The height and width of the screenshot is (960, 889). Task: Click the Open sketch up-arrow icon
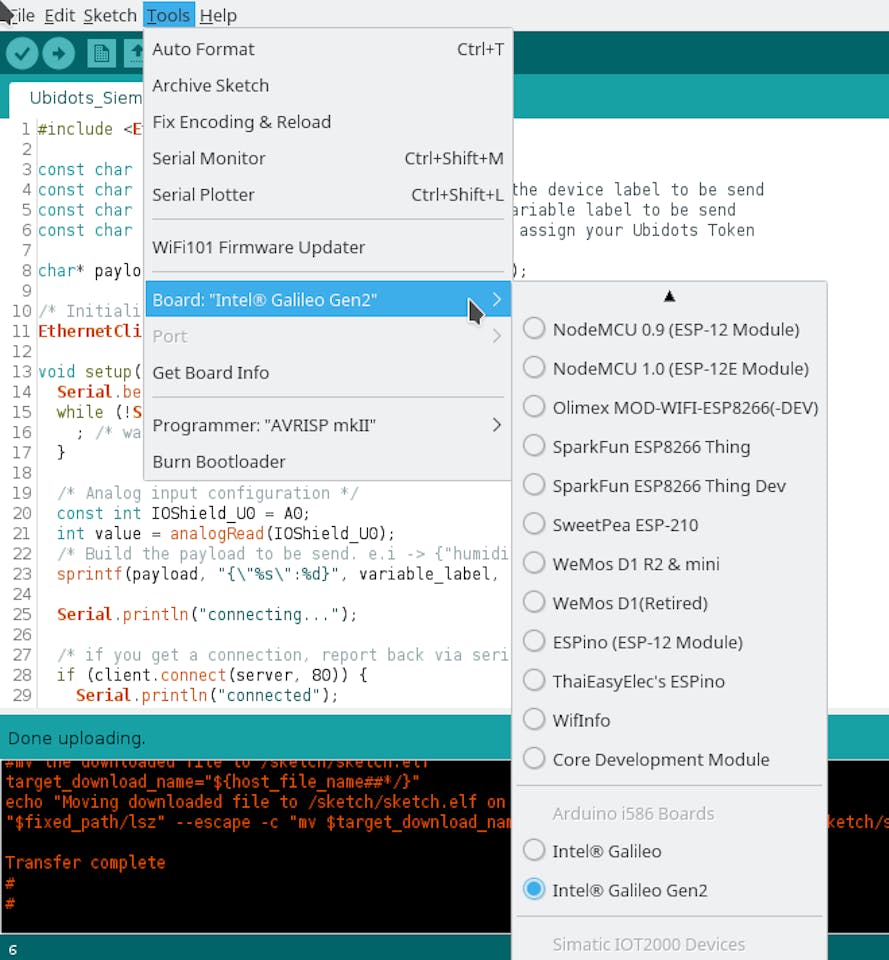134,54
